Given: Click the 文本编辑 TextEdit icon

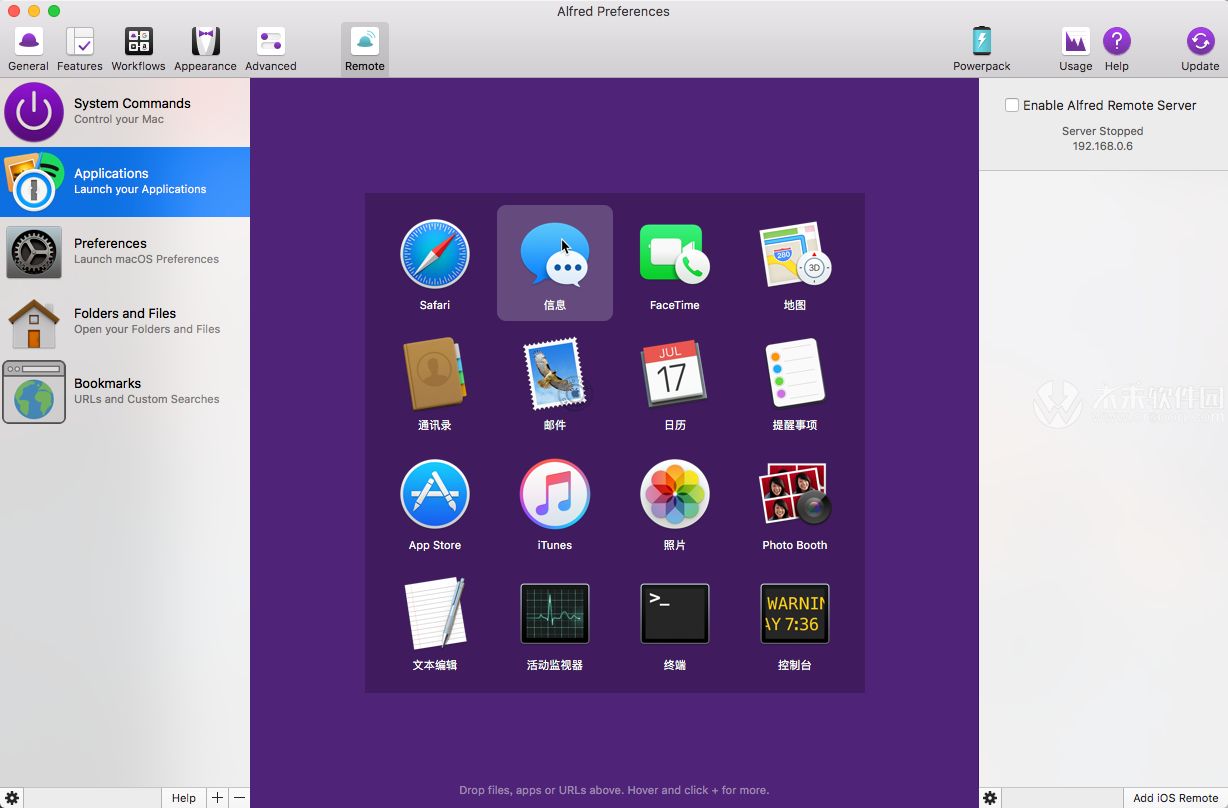Looking at the screenshot, I should click(435, 614).
